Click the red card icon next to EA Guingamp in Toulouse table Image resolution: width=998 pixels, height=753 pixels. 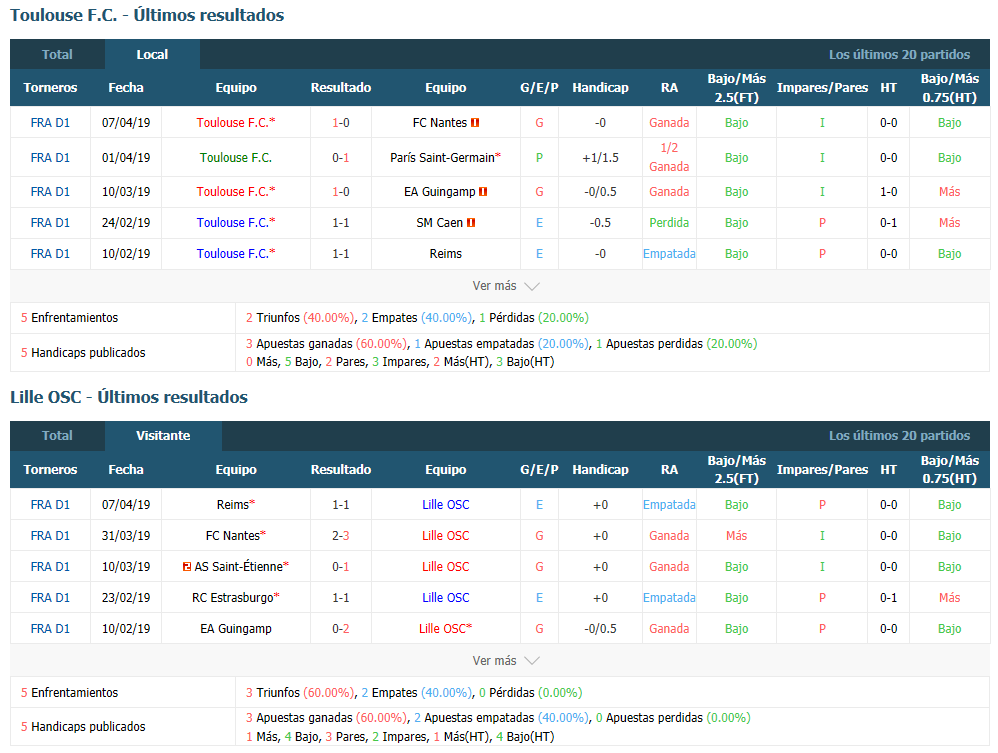pos(483,192)
